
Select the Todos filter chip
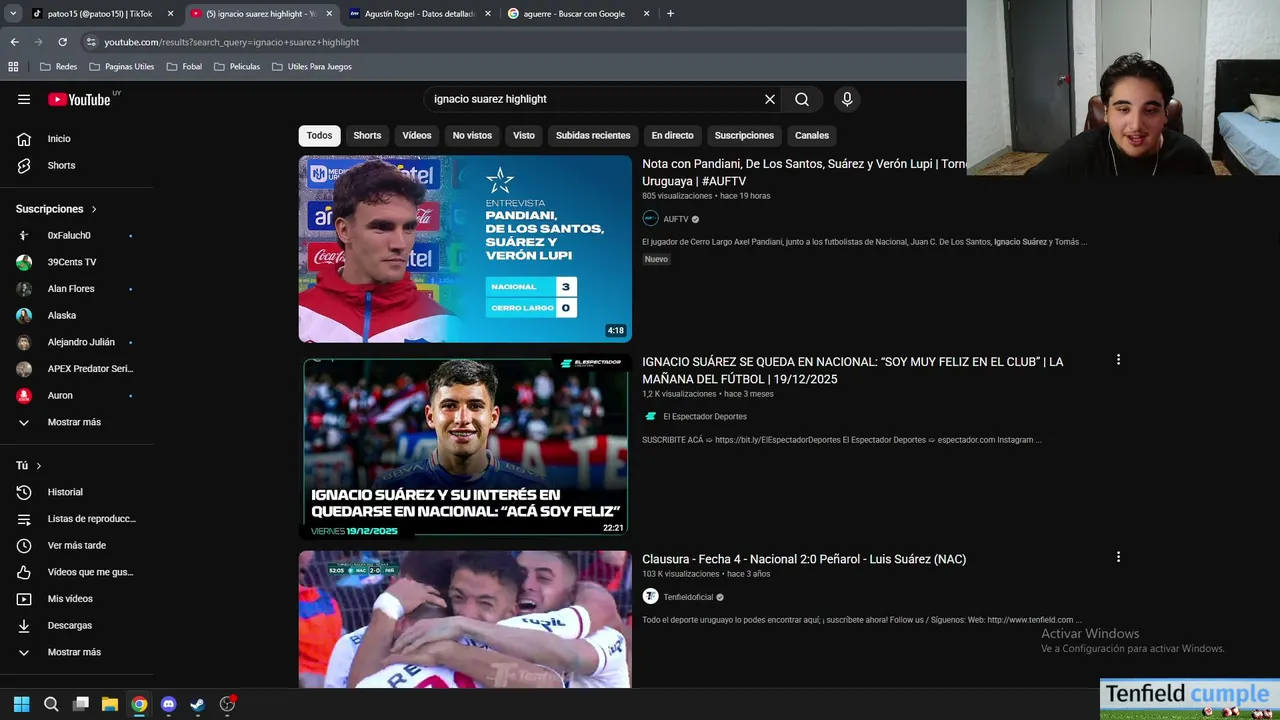pos(319,135)
